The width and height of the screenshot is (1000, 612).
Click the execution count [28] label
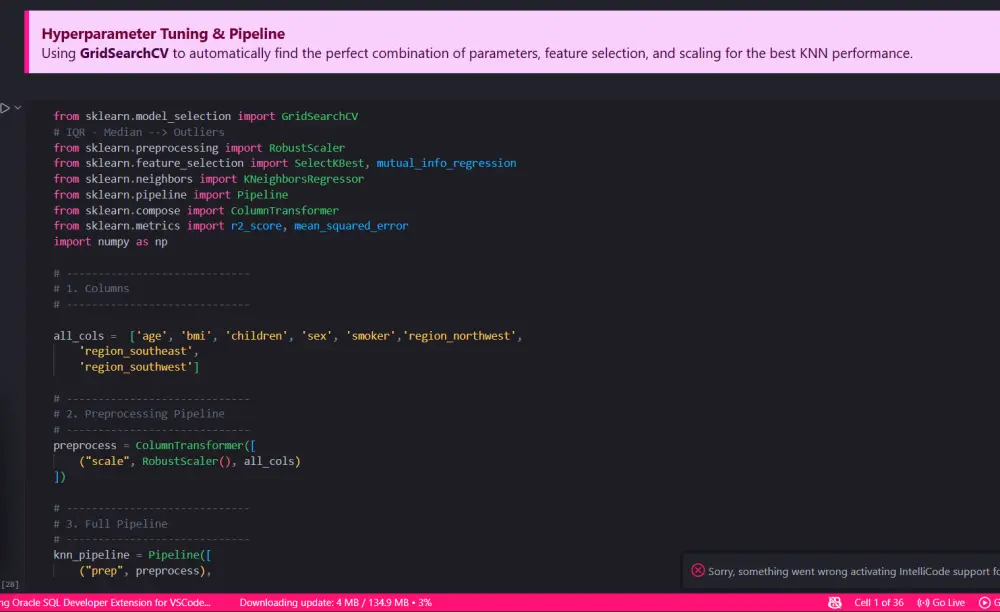pyautogui.click(x=10, y=584)
